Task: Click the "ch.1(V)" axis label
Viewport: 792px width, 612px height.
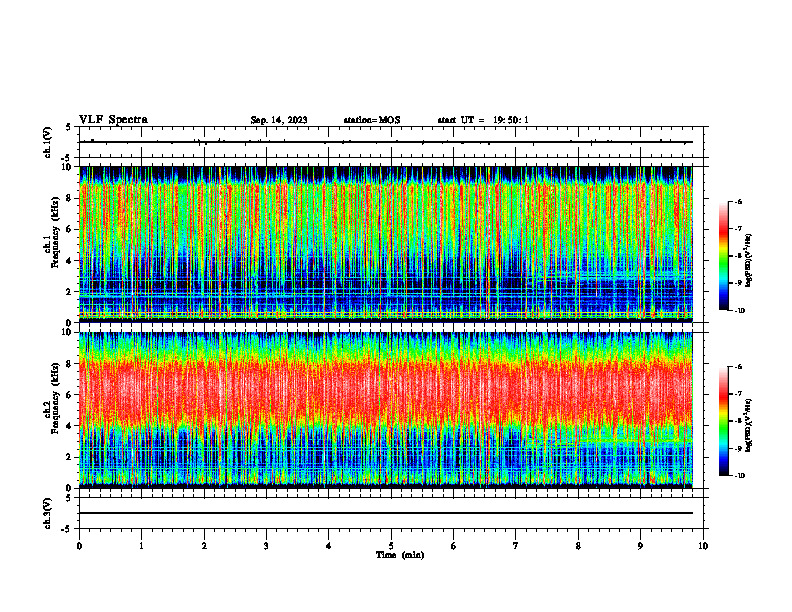Action: (x=48, y=142)
